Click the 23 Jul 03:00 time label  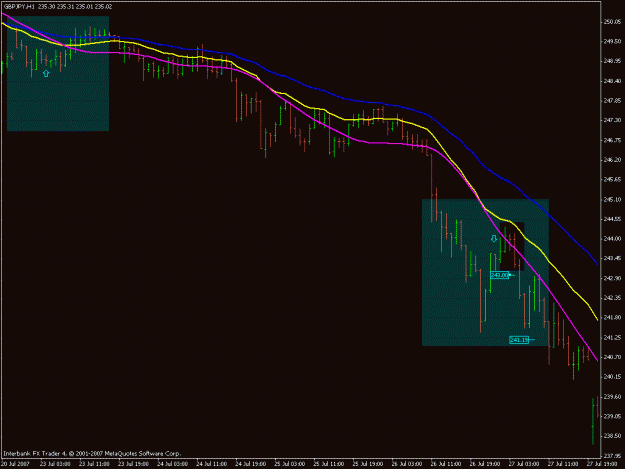[x=55, y=464]
